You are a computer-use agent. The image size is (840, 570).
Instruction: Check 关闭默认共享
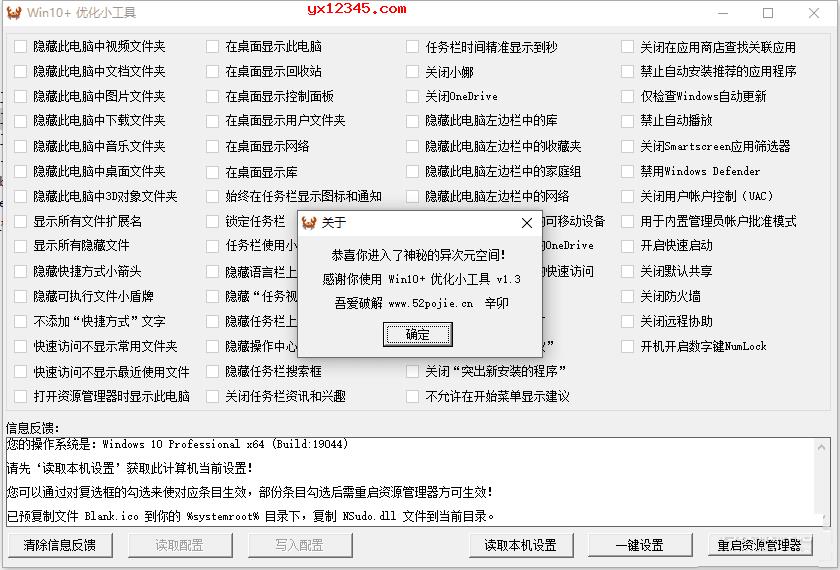click(627, 271)
